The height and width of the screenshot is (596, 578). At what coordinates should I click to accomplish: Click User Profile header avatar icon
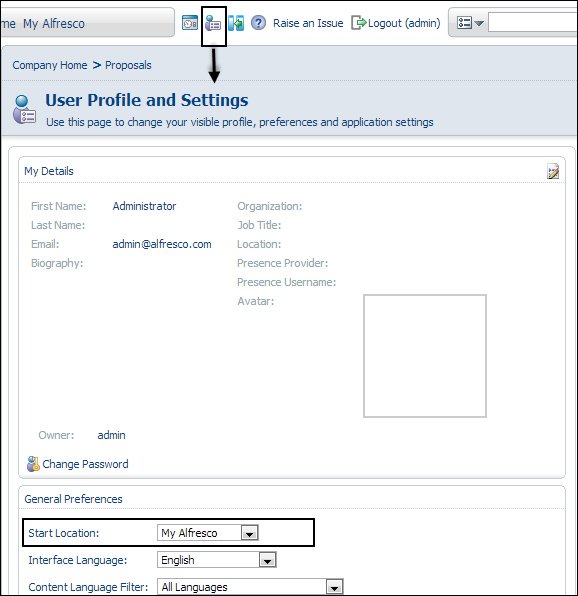point(24,109)
